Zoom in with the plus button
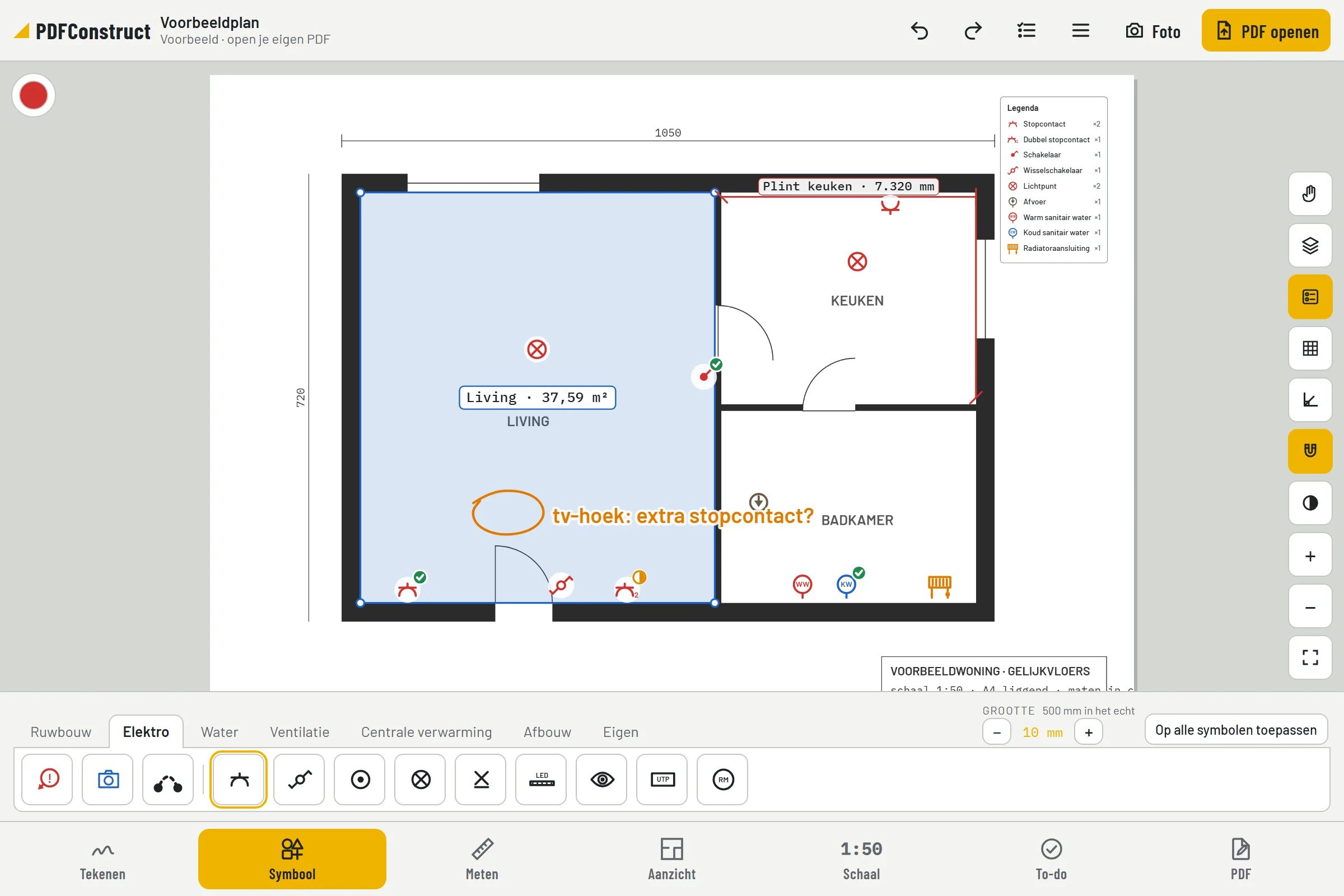 click(1310, 556)
